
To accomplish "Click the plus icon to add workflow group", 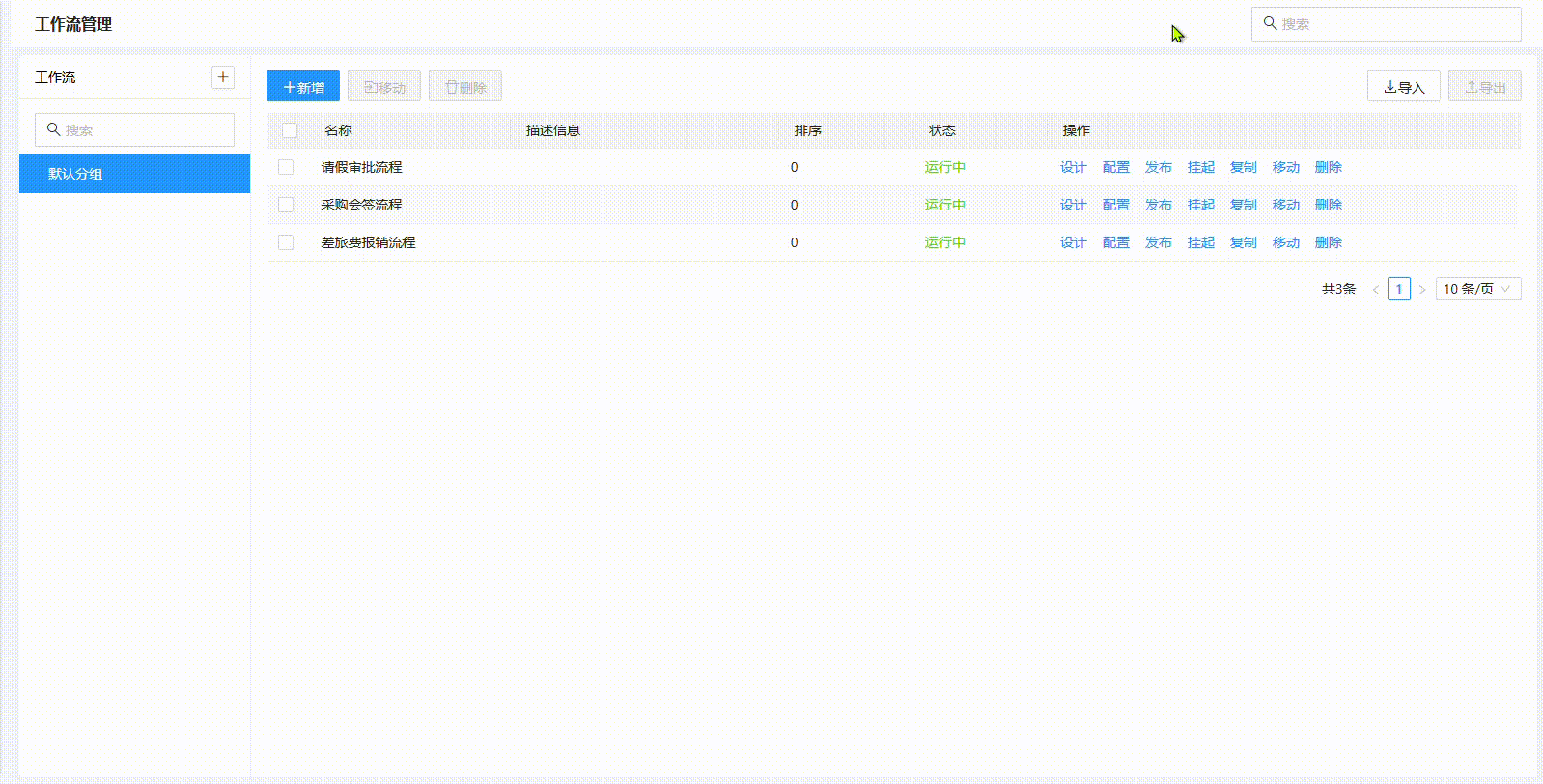I will (x=223, y=77).
